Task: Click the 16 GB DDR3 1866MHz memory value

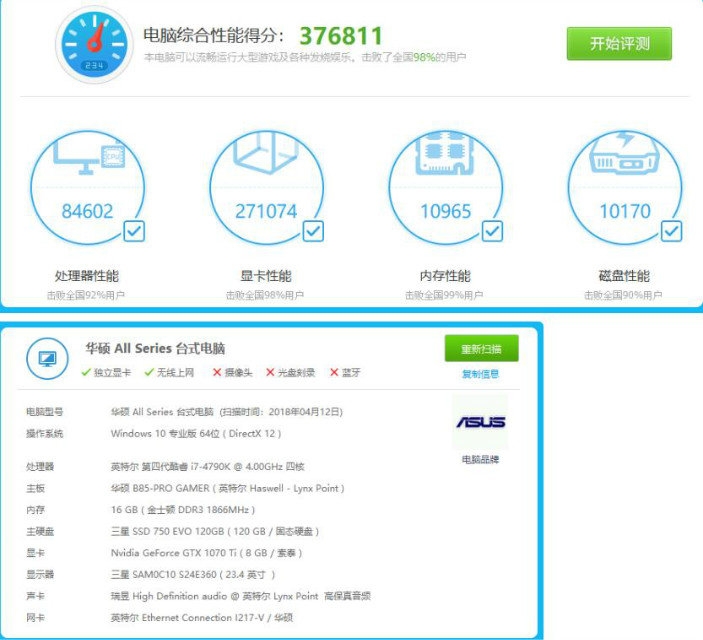Action: 183,509
